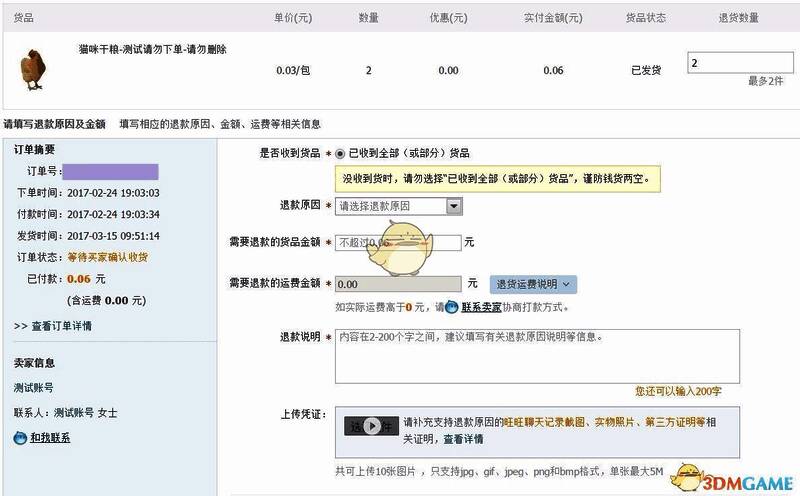Select the seller name 测试账号
Screen dimensions: 800x496
34,388
